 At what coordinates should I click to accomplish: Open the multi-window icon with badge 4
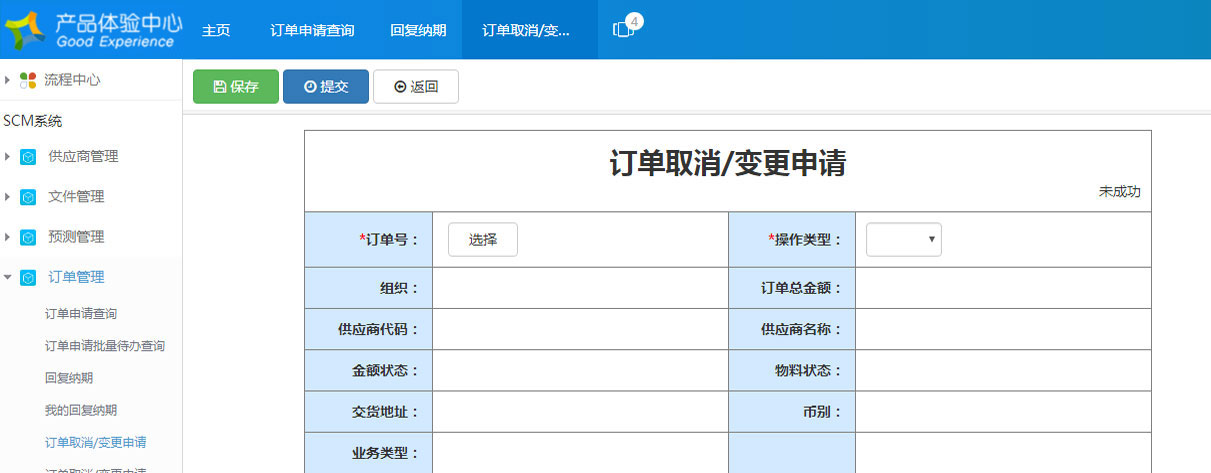tap(625, 29)
